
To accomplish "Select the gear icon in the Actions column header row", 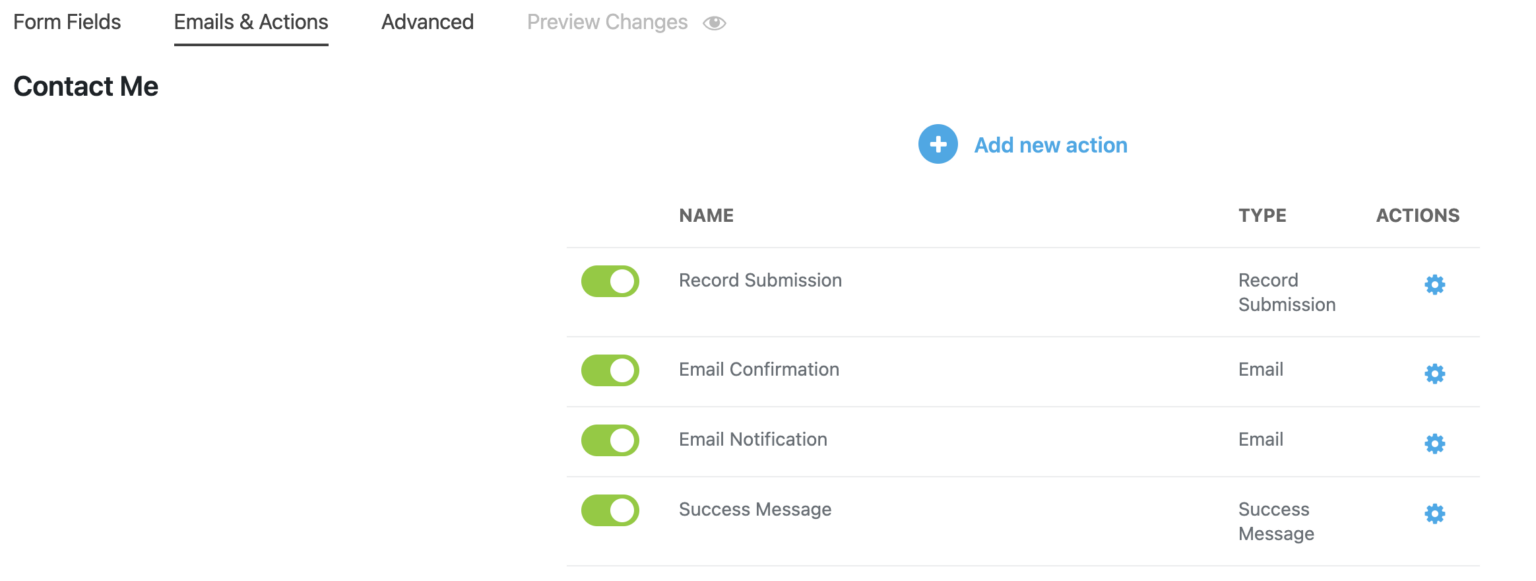I will (x=1435, y=284).
